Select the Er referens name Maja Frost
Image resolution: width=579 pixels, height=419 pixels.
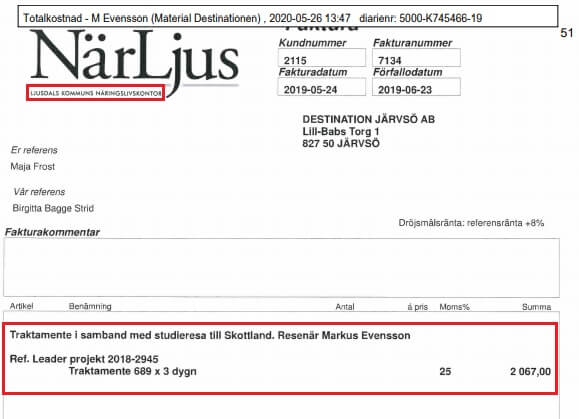click(x=32, y=166)
